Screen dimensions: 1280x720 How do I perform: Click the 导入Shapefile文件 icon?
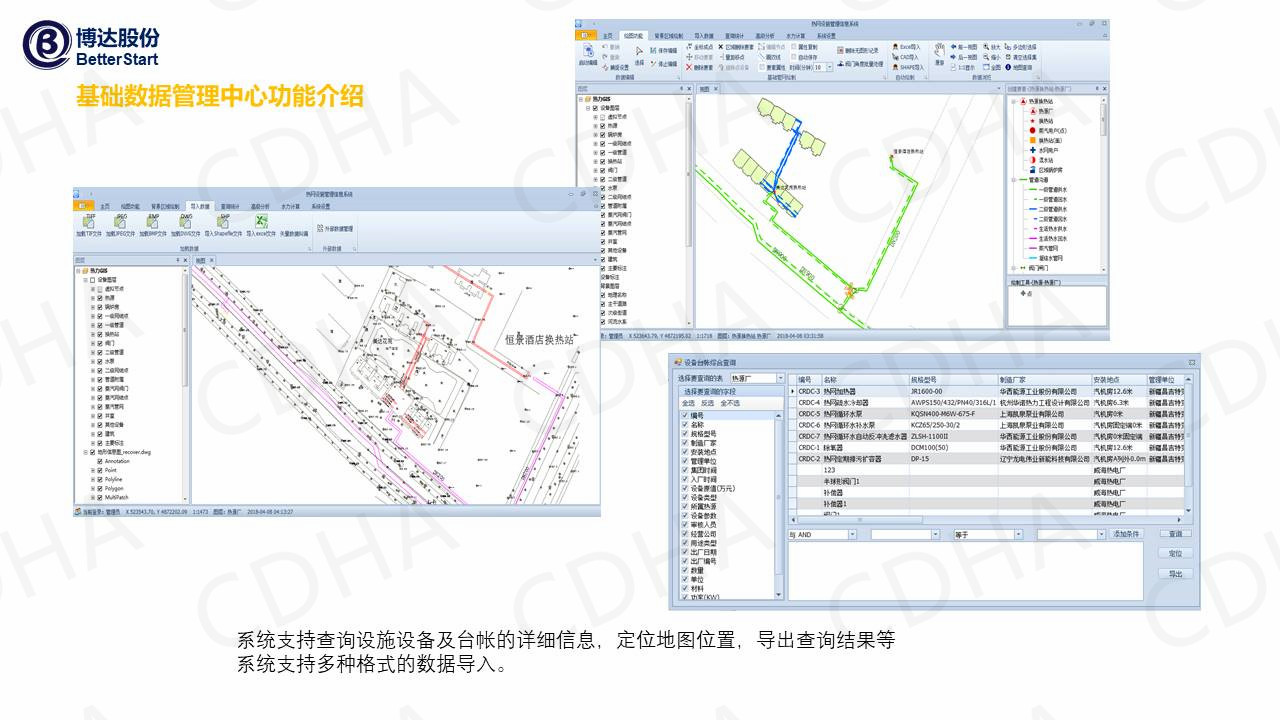pos(224,222)
